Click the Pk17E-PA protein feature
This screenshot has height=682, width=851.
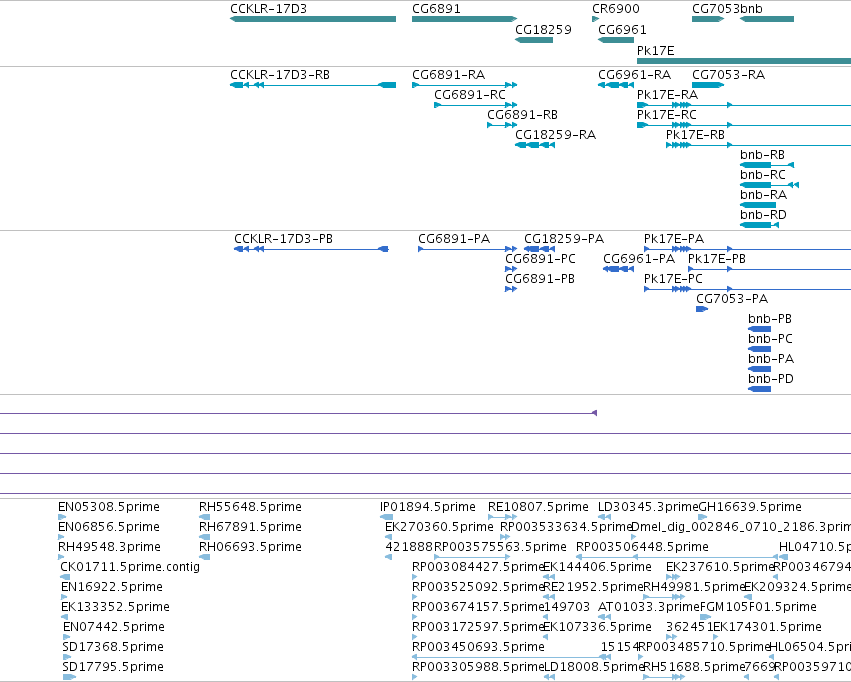[x=747, y=249]
